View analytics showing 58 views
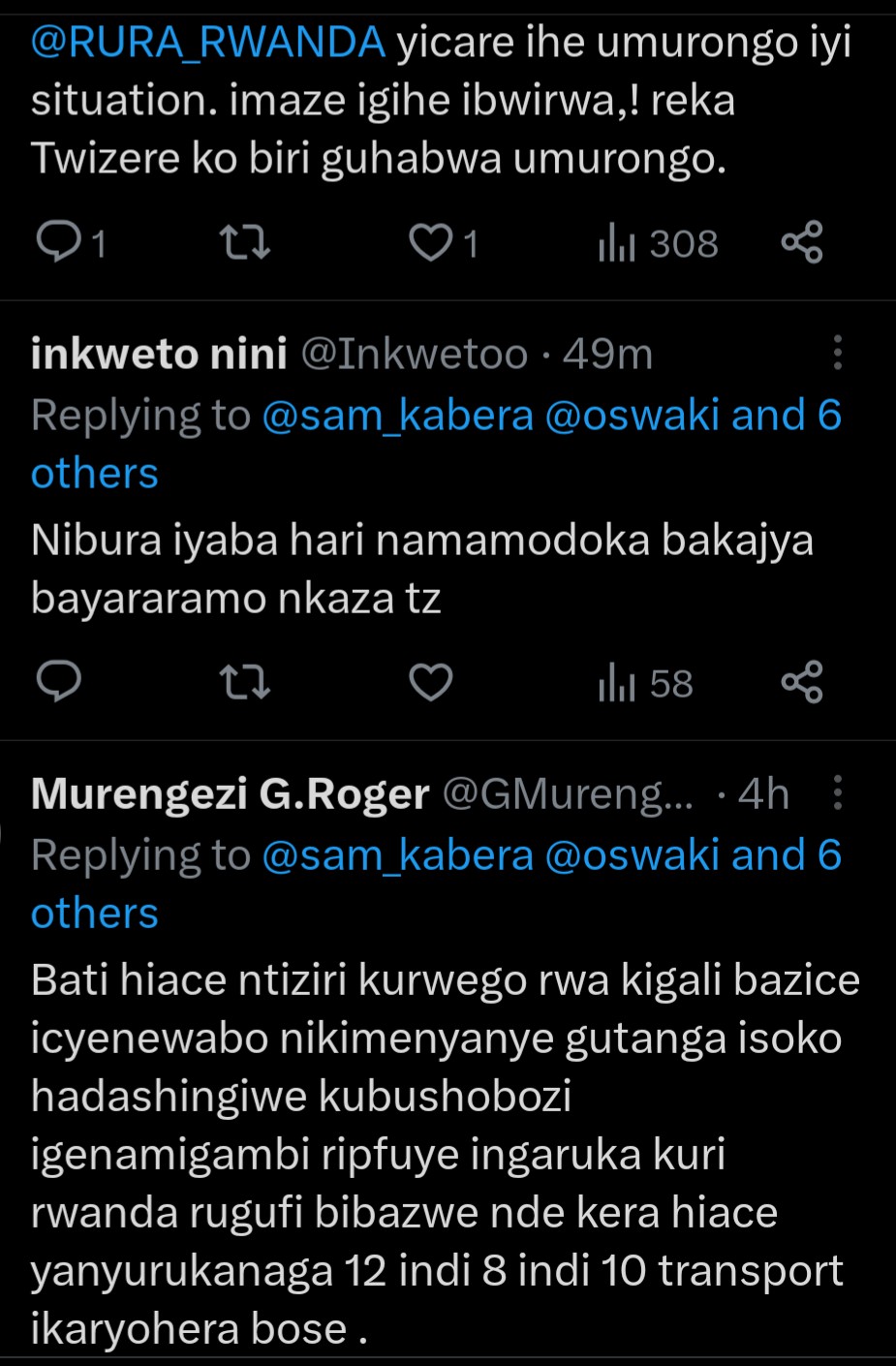The image size is (896, 1366). 645,683
